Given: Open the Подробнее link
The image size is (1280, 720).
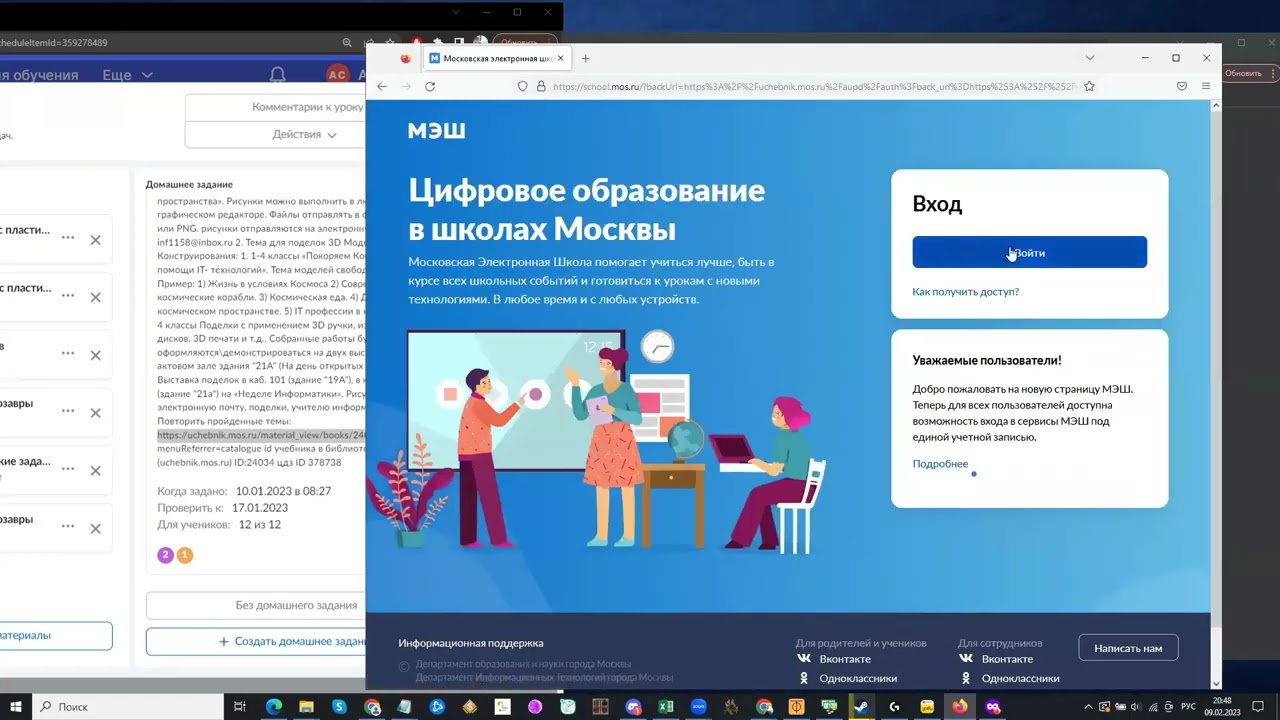Looking at the screenshot, I should (x=940, y=464).
